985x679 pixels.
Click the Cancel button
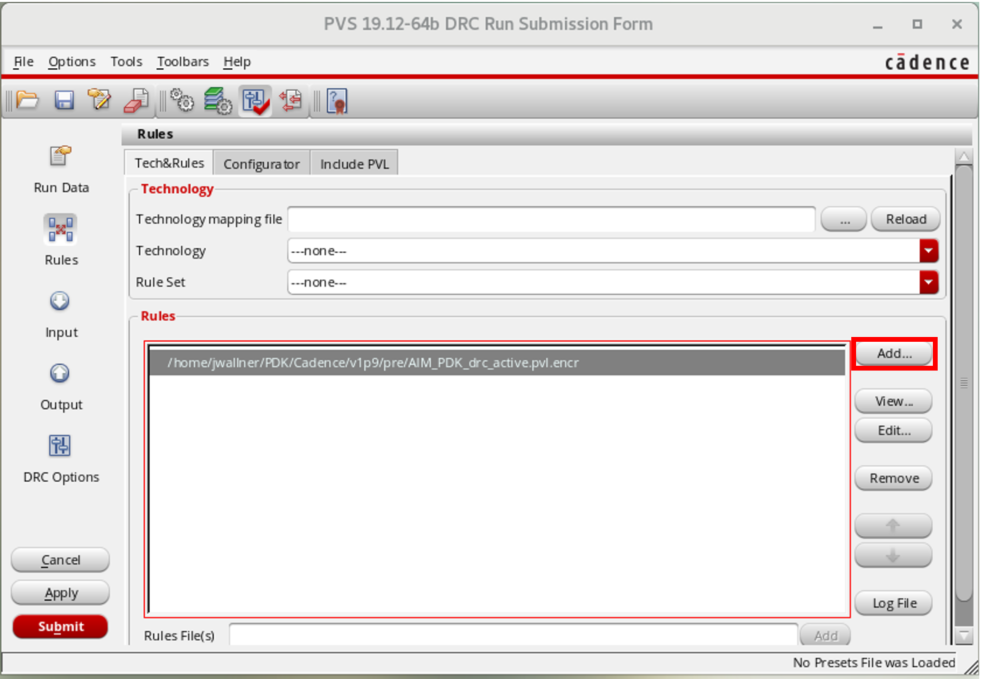[x=60, y=560]
